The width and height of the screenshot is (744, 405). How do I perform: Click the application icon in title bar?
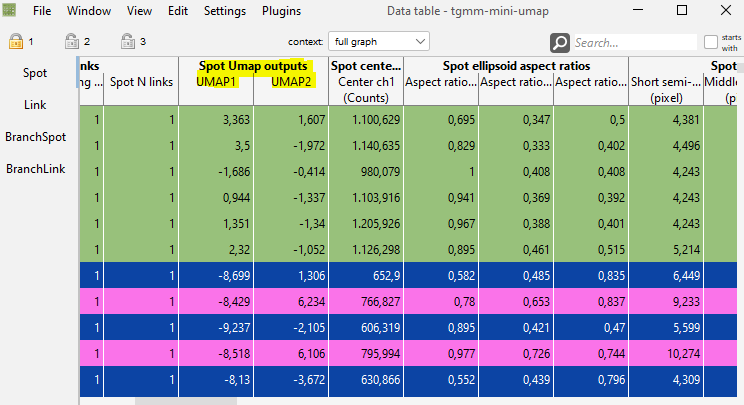click(9, 10)
